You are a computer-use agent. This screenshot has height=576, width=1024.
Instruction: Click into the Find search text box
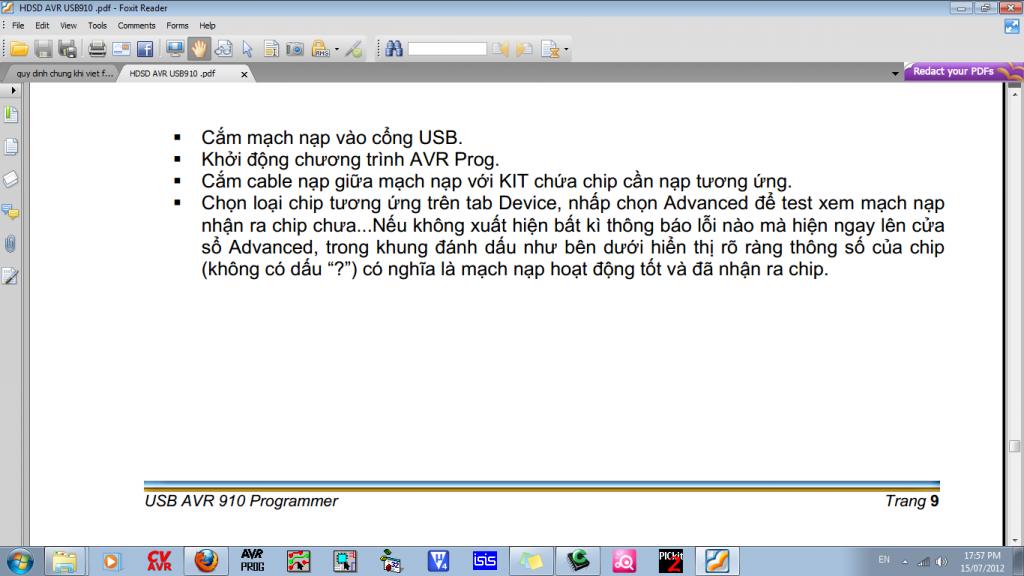(447, 49)
